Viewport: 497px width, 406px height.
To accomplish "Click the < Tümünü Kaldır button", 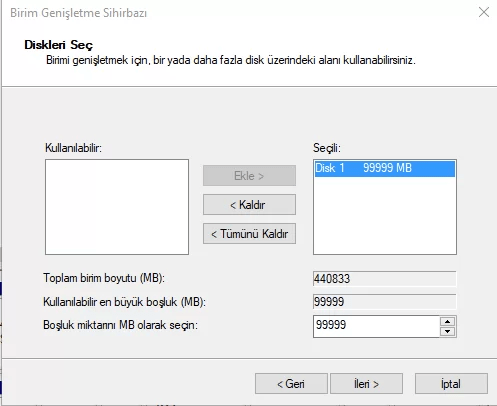I will [x=249, y=233].
